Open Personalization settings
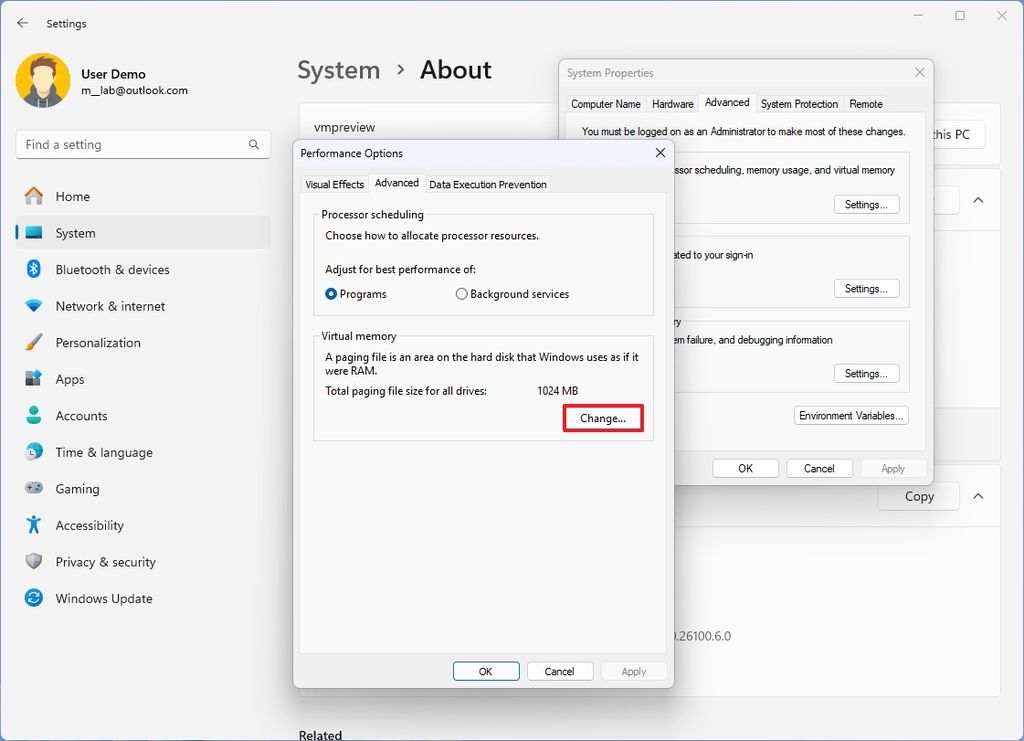Screen dimensions: 1024x741 (x=100, y=342)
